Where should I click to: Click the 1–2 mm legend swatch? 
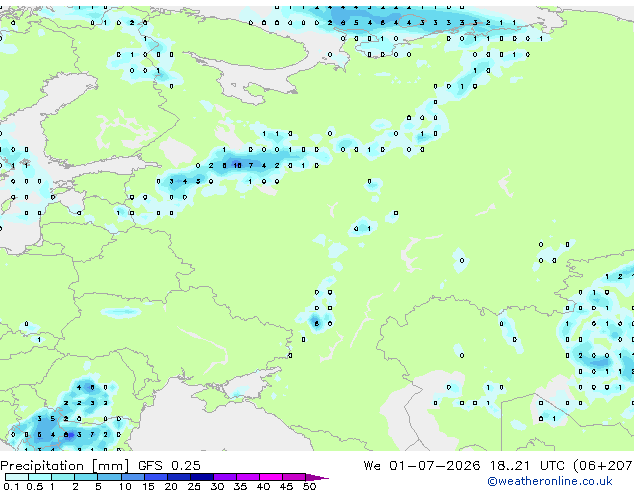pyautogui.click(x=63, y=477)
